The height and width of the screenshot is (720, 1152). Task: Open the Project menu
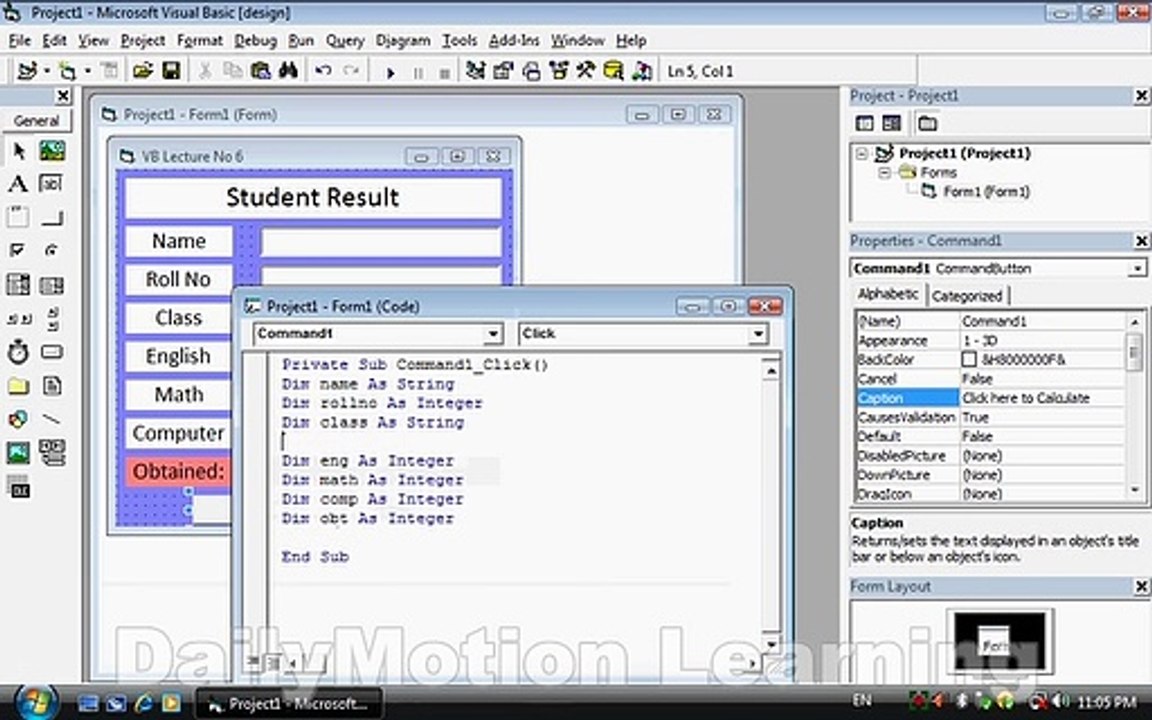(x=143, y=40)
